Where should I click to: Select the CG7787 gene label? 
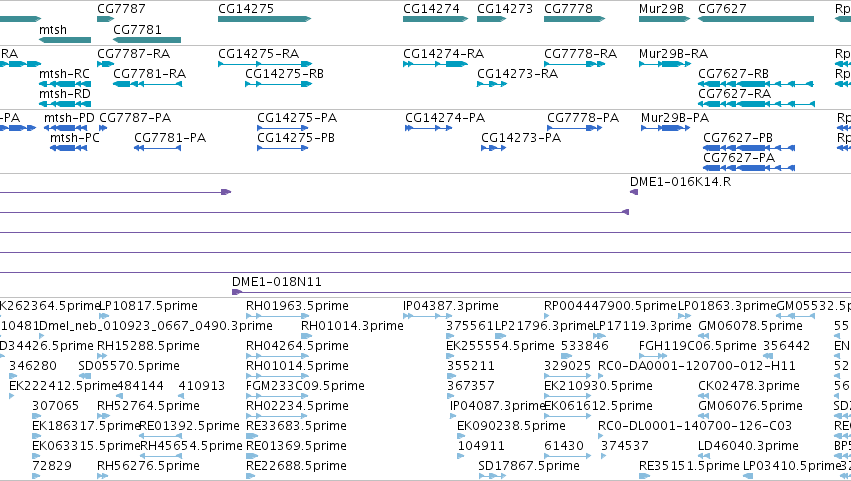121,9
